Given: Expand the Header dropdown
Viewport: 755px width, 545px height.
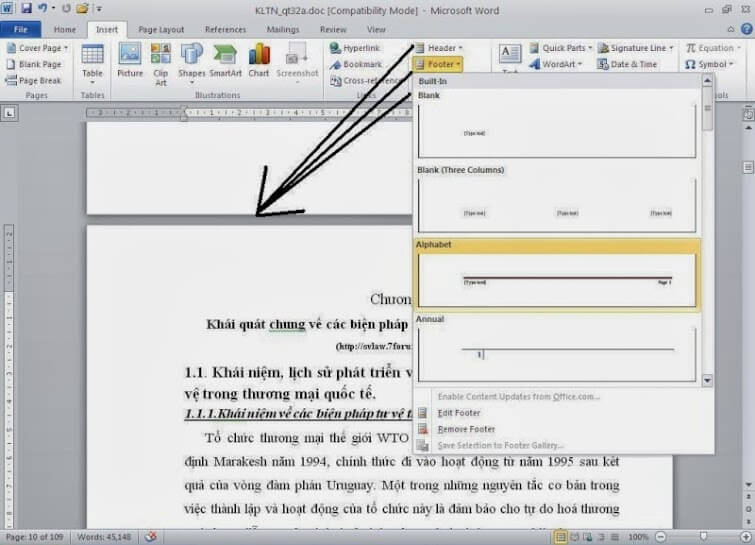Looking at the screenshot, I should tap(440, 48).
